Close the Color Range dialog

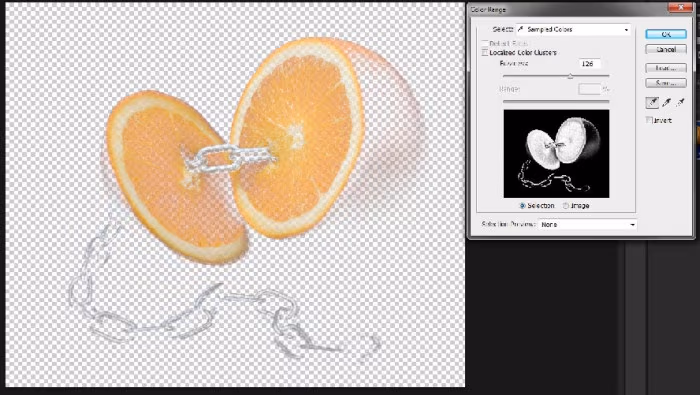tap(680, 8)
